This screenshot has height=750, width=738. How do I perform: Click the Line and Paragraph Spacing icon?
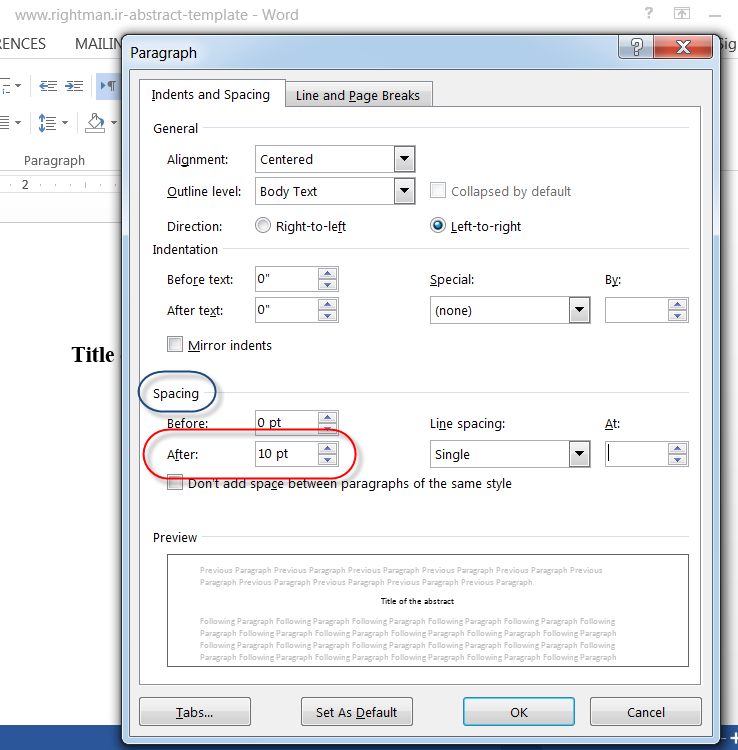[x=47, y=123]
